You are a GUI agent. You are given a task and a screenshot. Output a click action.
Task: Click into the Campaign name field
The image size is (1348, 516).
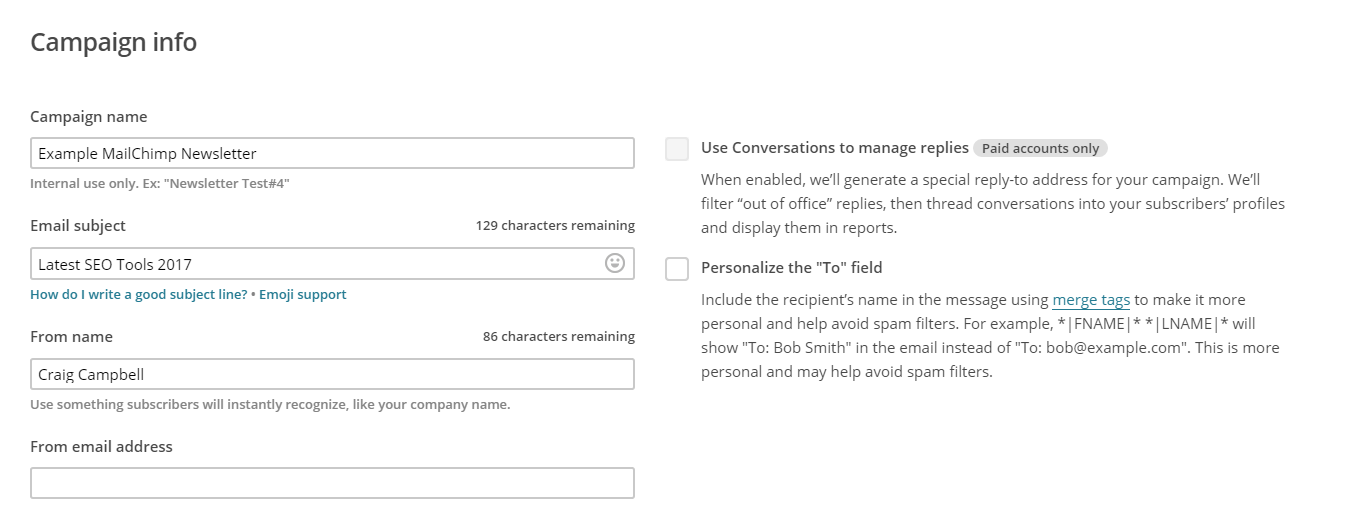[332, 153]
